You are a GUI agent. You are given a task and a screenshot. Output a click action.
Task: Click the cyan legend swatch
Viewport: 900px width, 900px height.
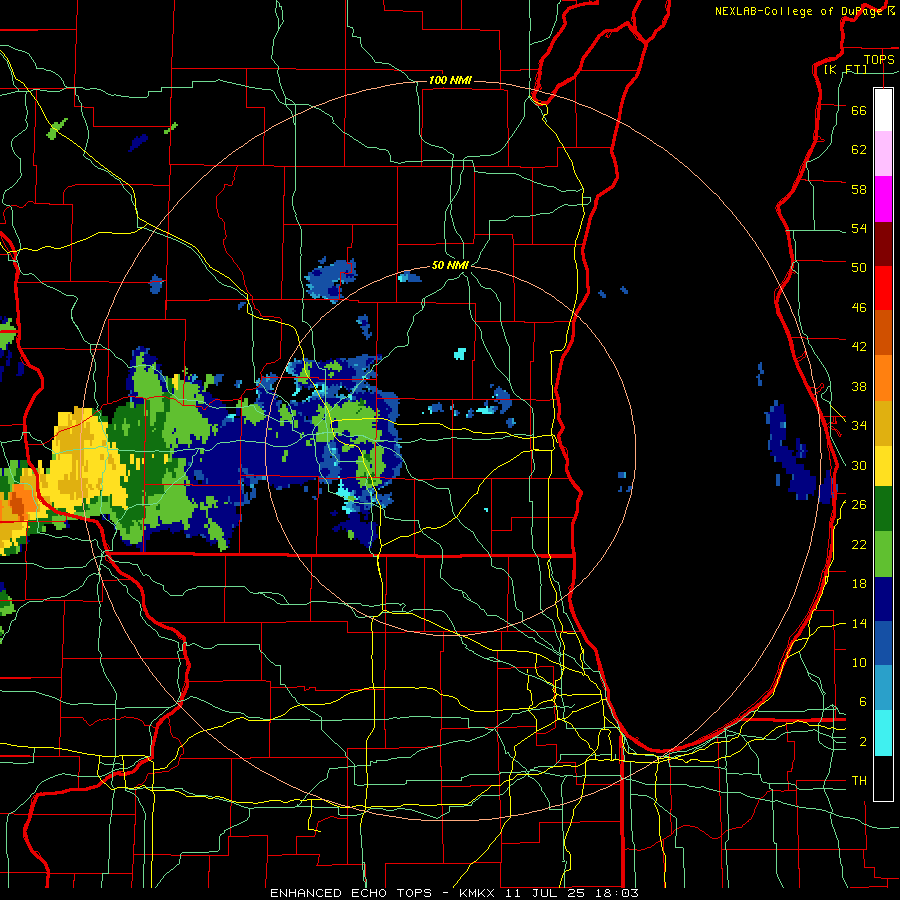coord(883,733)
